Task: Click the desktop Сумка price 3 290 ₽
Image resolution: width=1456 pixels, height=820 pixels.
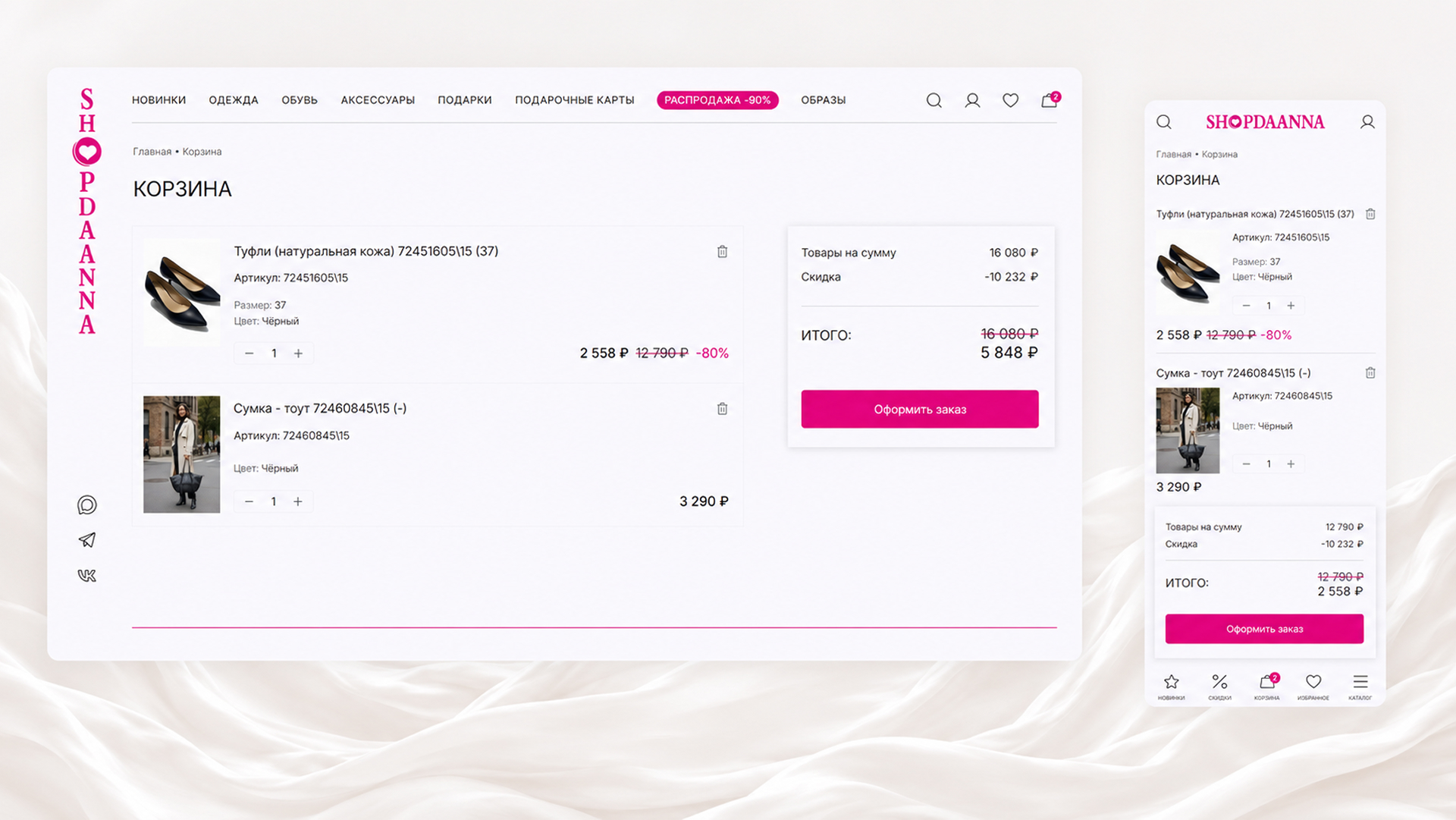Action: (704, 501)
